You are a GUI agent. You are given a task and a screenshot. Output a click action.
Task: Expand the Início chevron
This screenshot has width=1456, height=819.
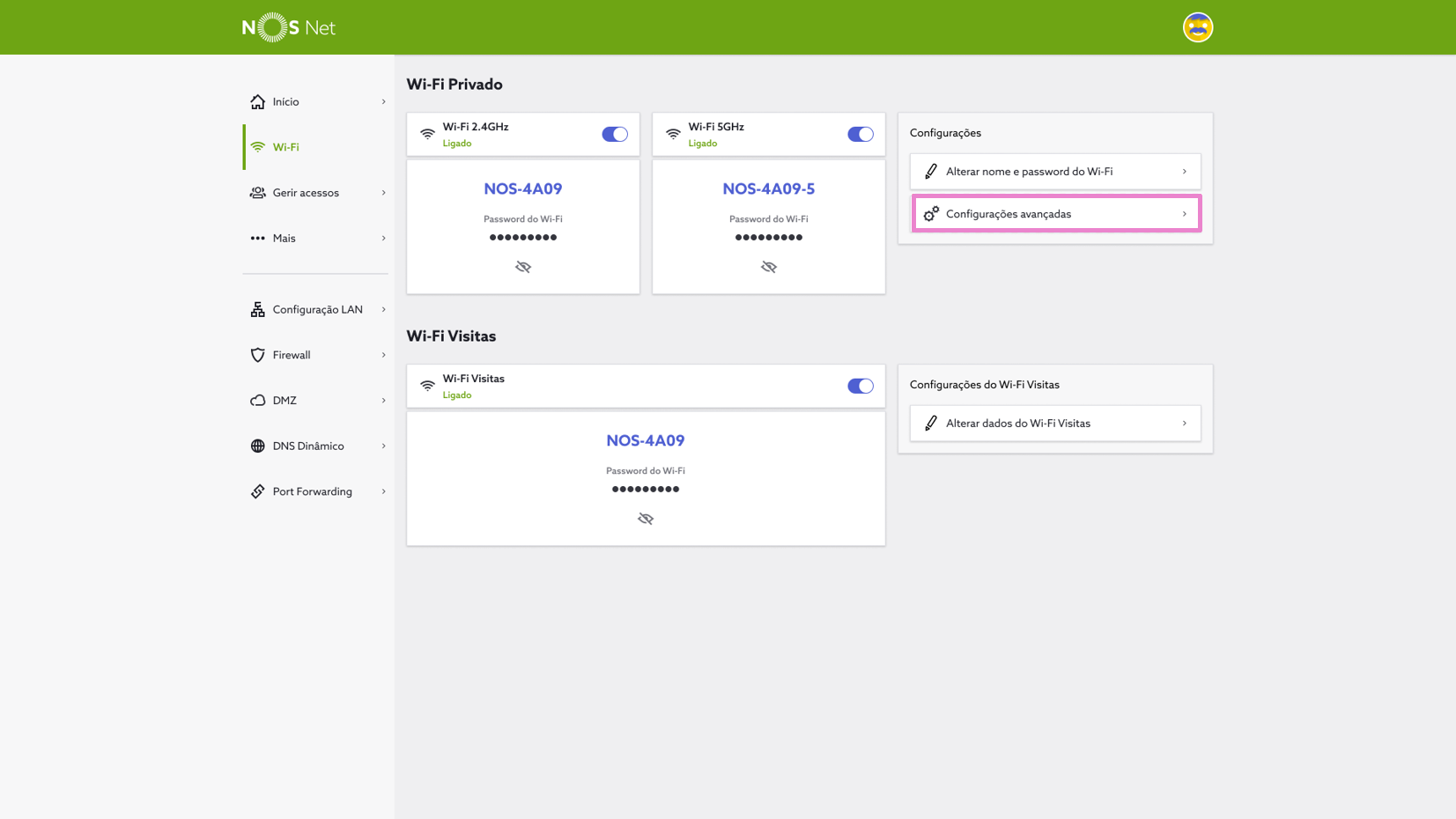[383, 102]
